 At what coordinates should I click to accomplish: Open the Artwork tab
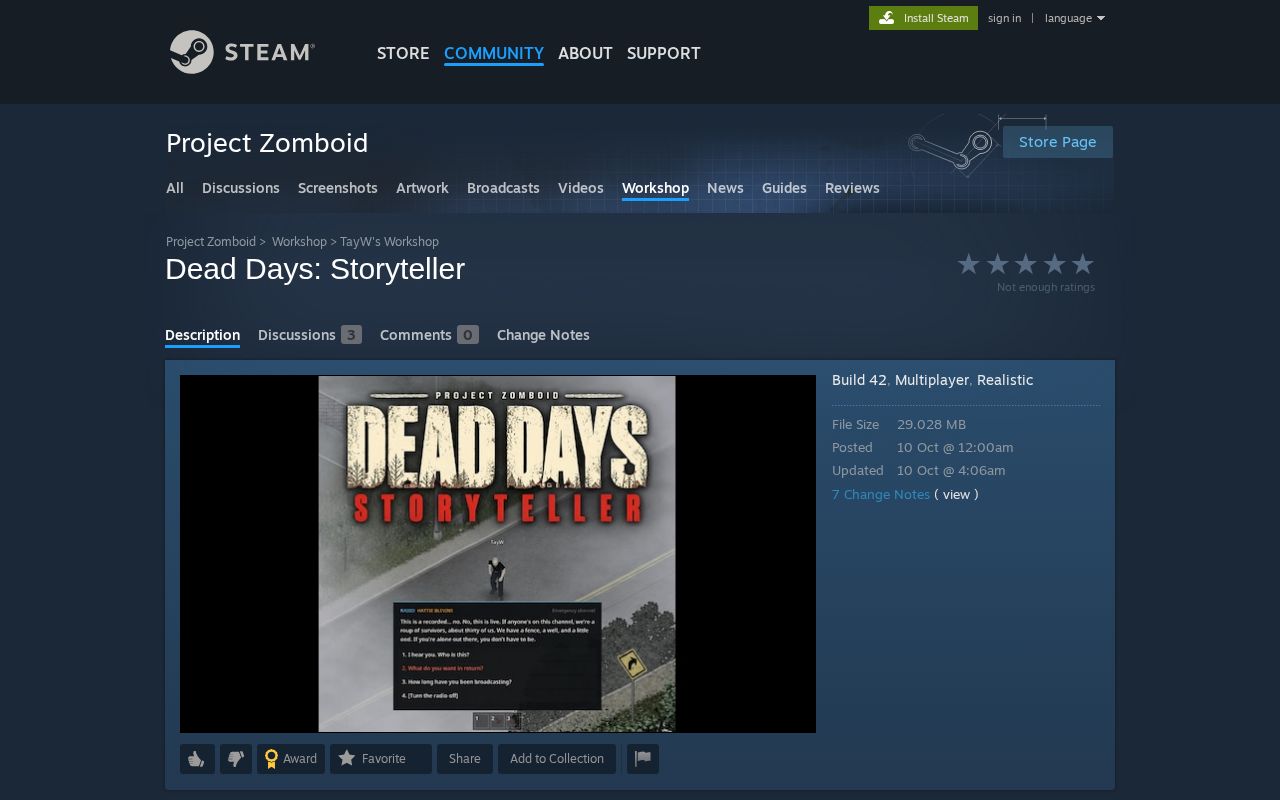422,188
